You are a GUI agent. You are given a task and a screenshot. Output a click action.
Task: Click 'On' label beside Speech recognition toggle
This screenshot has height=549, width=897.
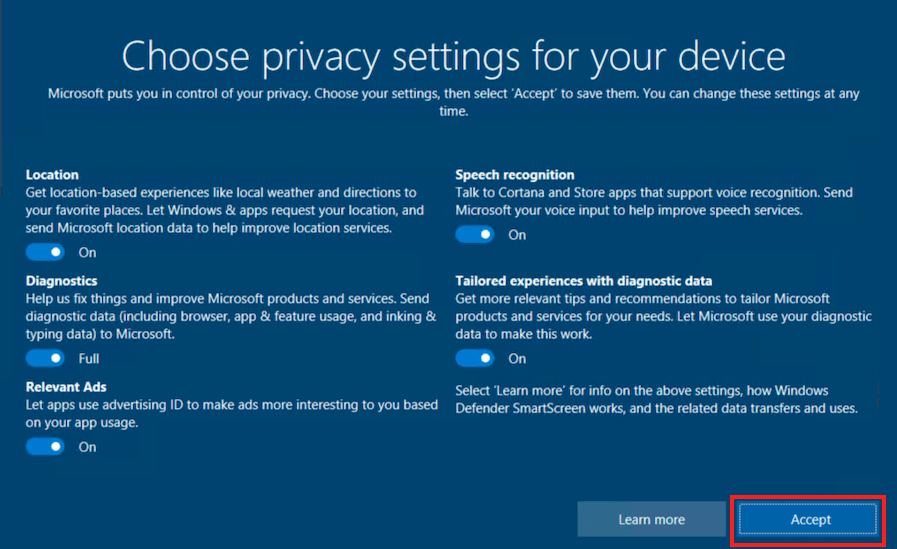pos(517,235)
